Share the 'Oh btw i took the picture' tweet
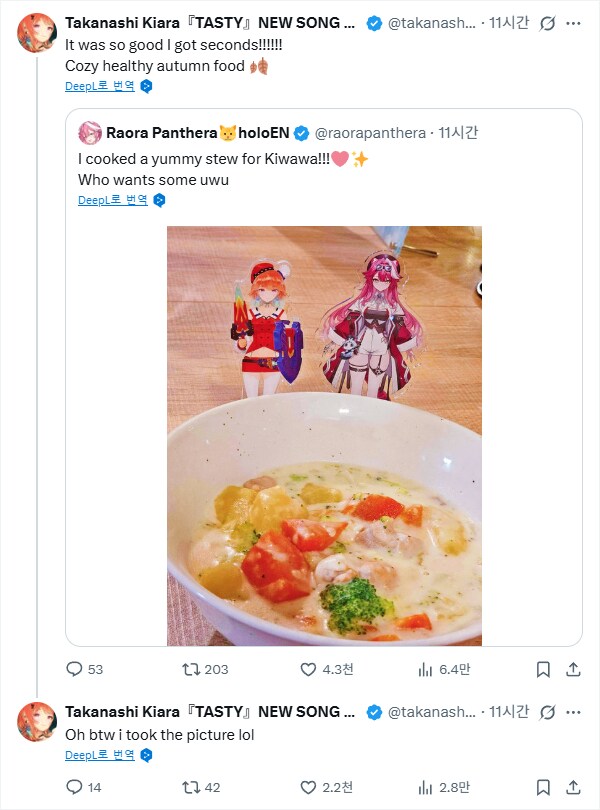Screen dimensions: 600x810 574,787
